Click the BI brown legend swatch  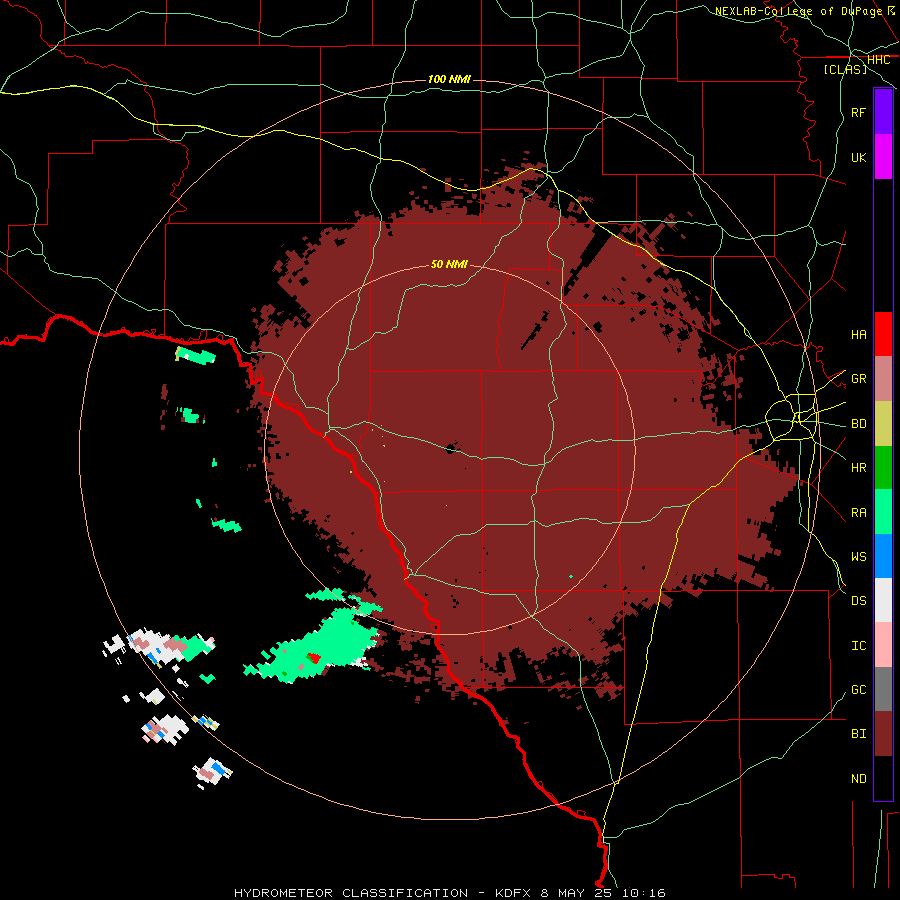(x=883, y=734)
